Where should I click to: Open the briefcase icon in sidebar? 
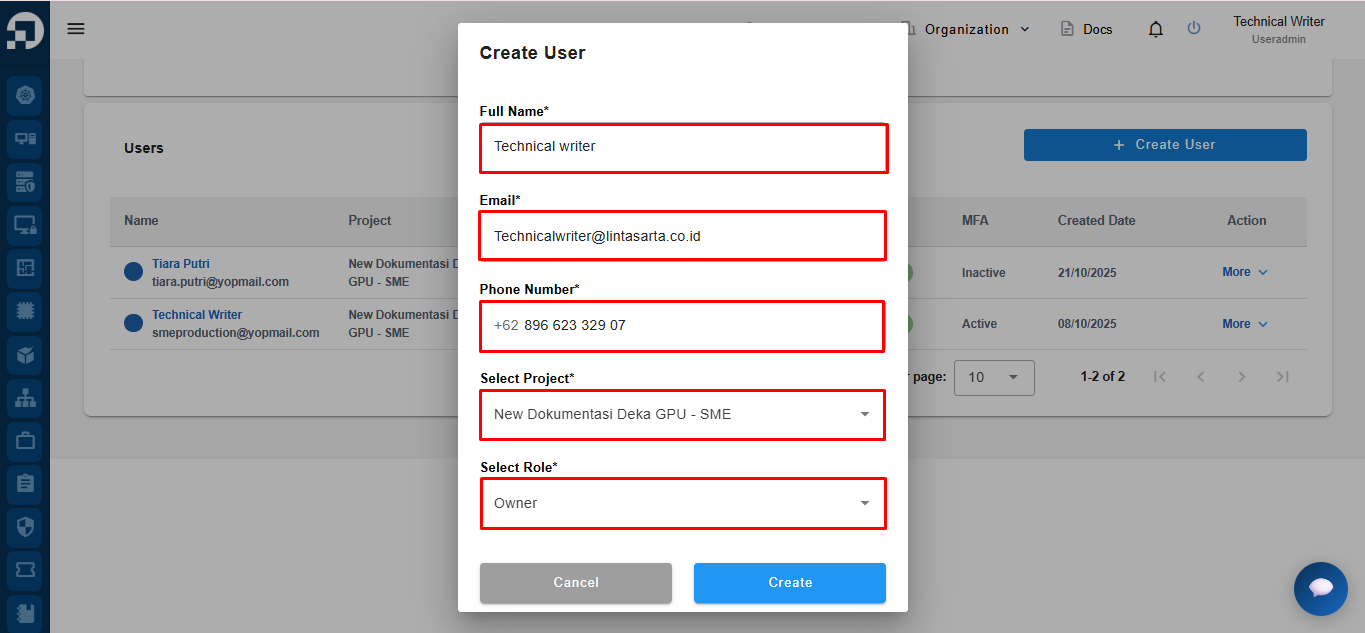pyautogui.click(x=25, y=440)
